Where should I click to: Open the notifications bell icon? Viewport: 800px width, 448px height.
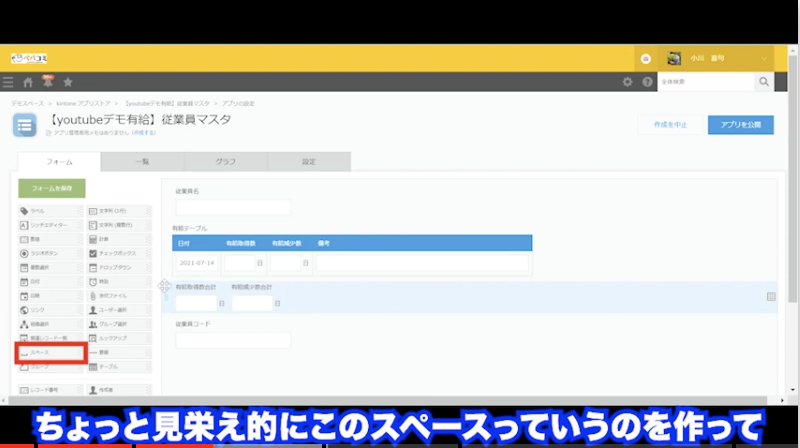[47, 81]
